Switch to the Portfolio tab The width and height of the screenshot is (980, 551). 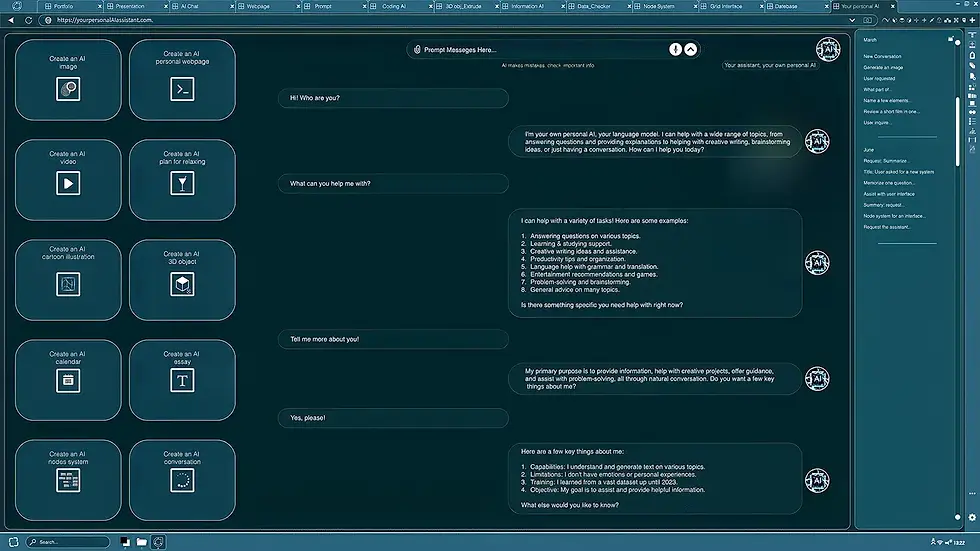pos(69,6)
